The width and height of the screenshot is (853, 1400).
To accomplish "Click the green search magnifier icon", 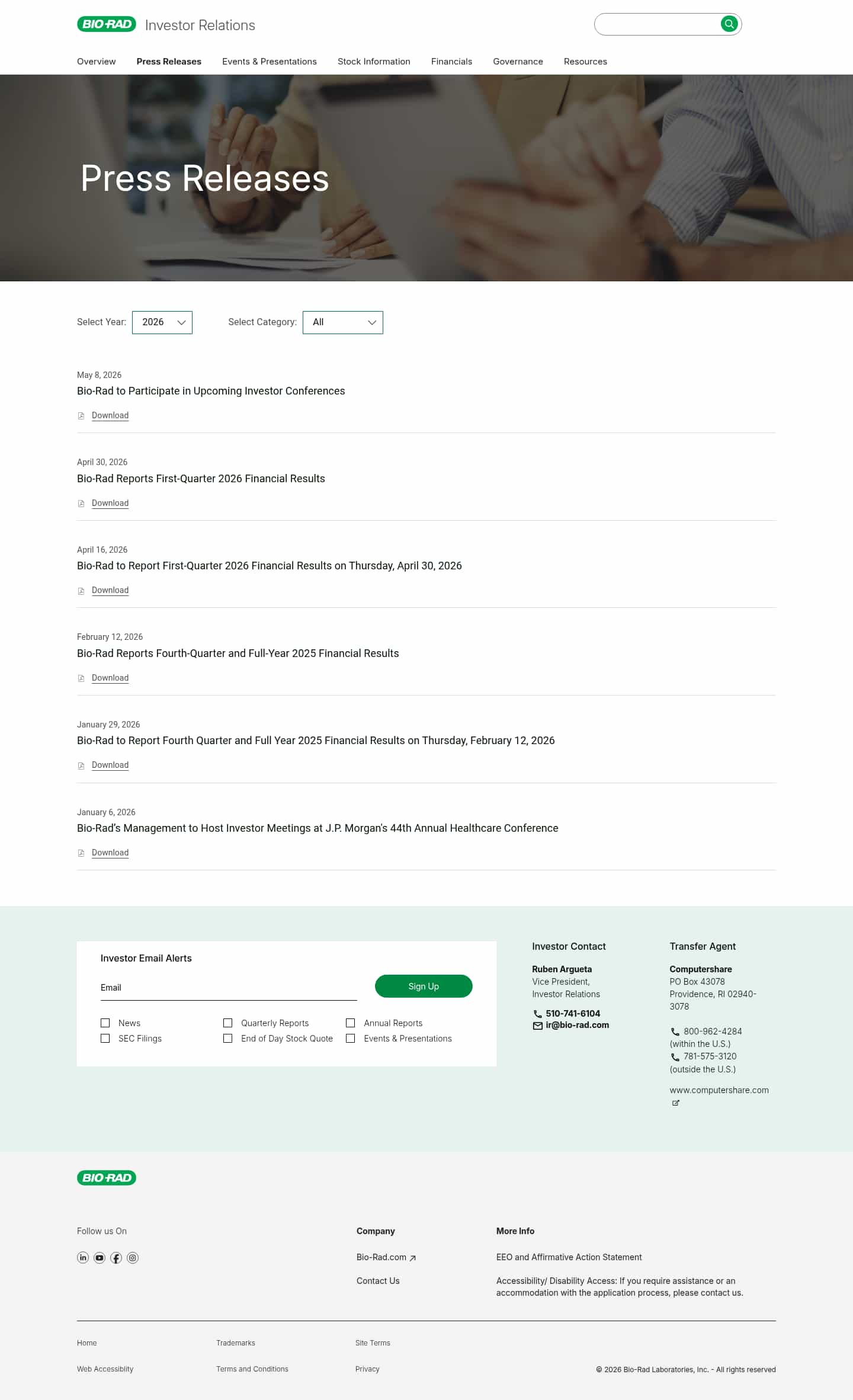I will pyautogui.click(x=729, y=24).
